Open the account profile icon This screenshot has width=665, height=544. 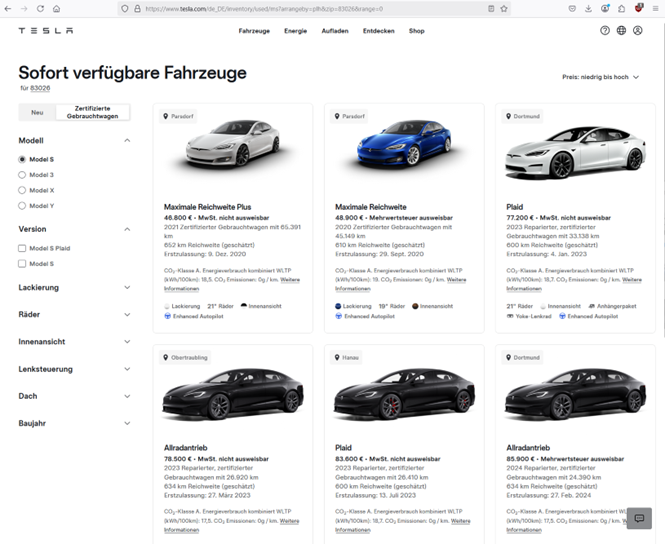tap(637, 31)
